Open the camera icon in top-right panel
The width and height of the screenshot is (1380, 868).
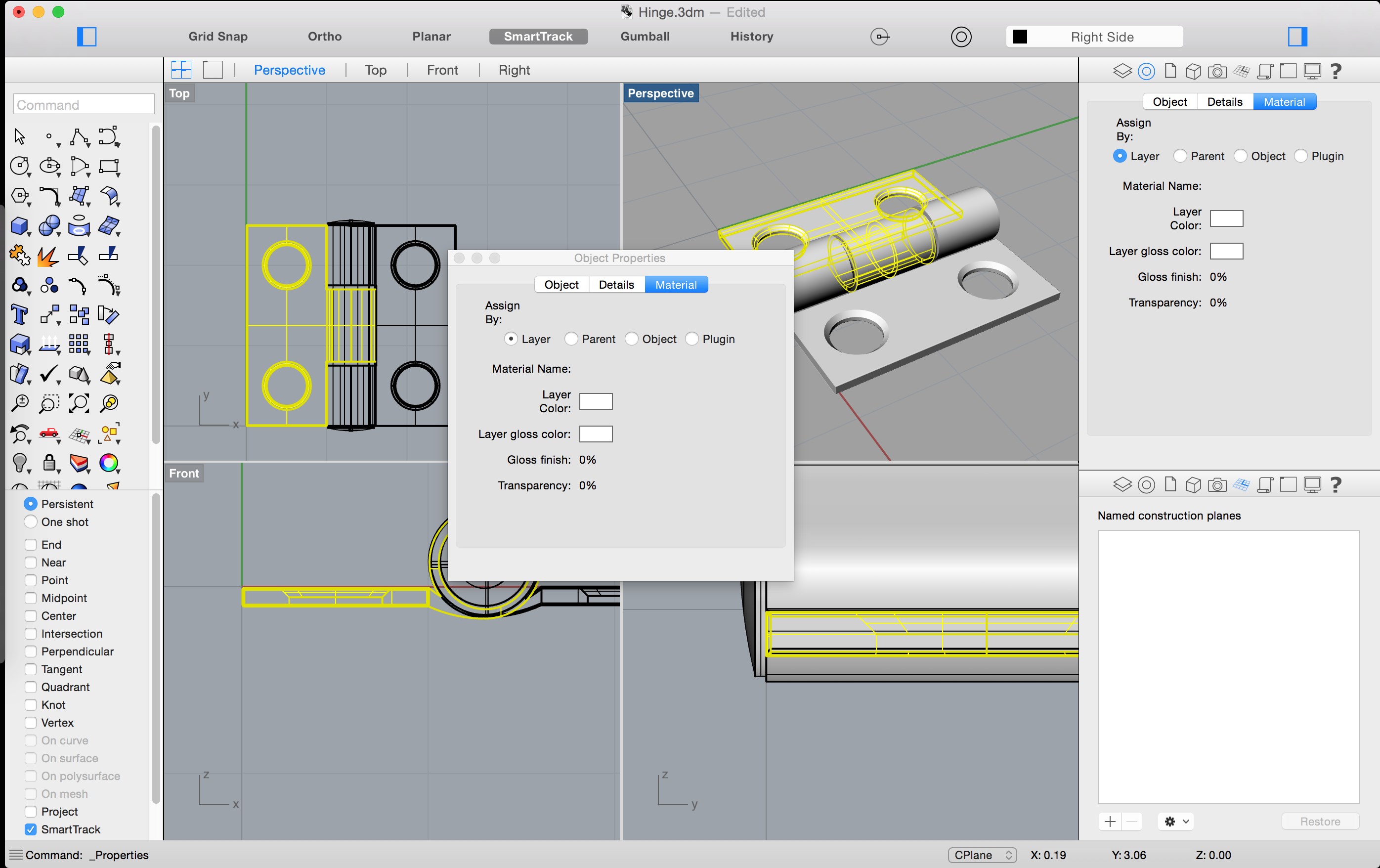pos(1217,71)
